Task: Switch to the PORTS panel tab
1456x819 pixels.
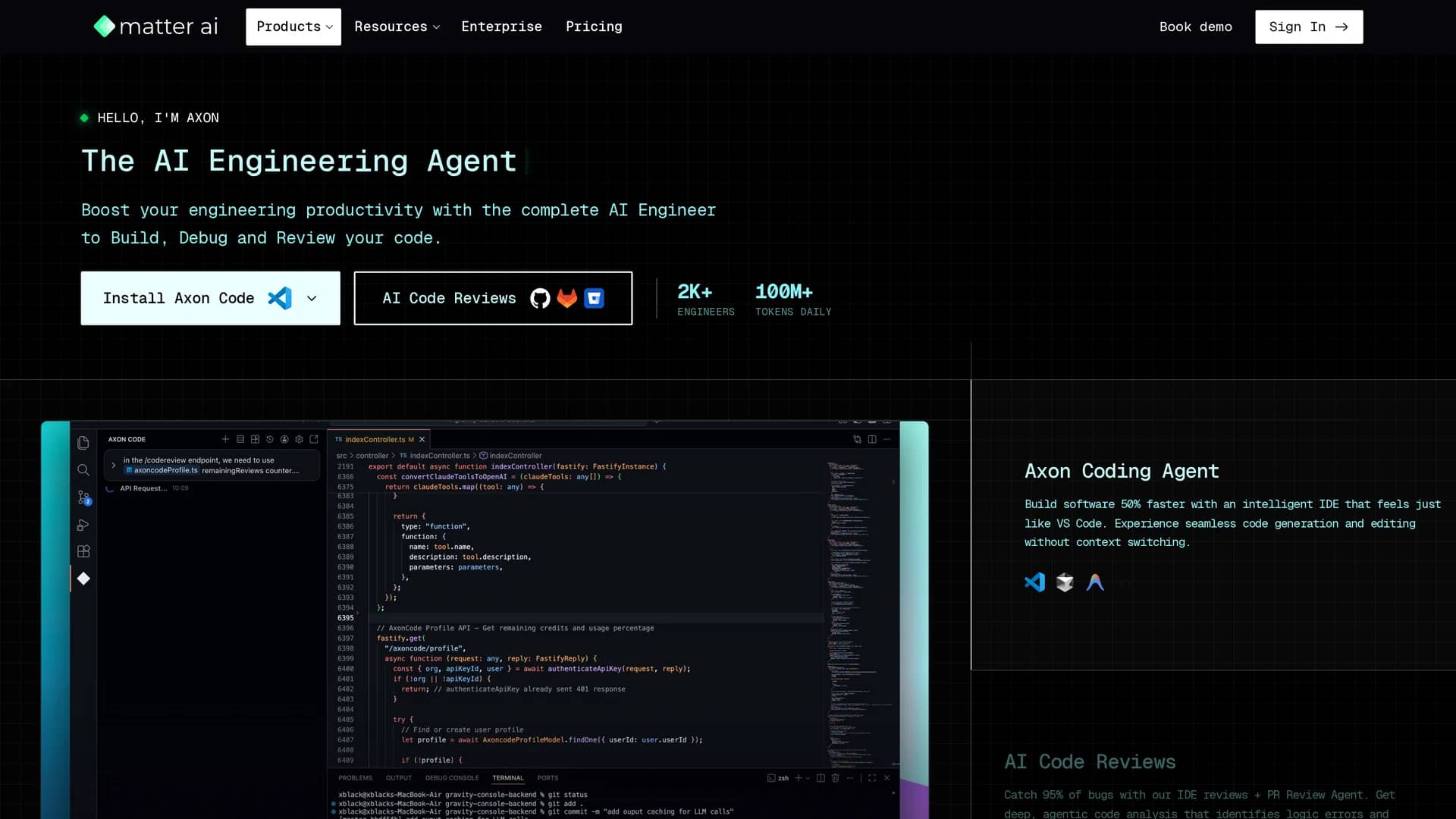Action: (548, 778)
